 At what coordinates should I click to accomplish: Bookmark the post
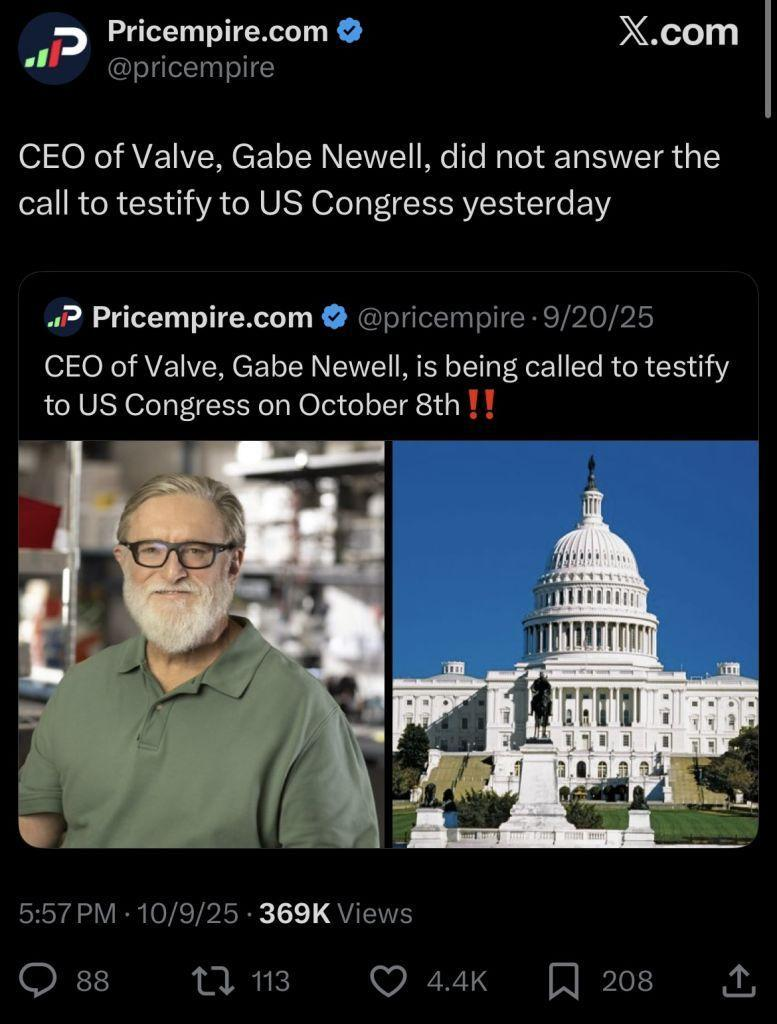[x=563, y=982]
